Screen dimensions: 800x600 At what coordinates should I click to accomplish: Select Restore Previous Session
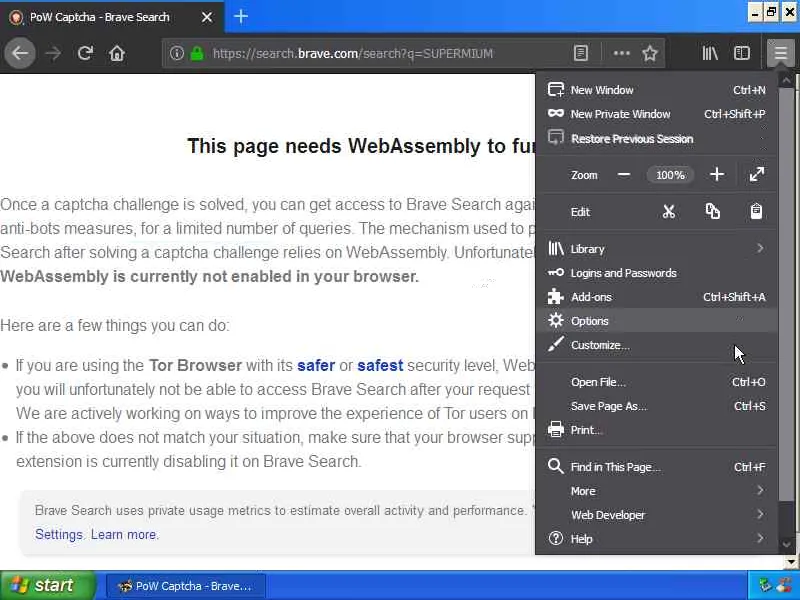point(657,138)
